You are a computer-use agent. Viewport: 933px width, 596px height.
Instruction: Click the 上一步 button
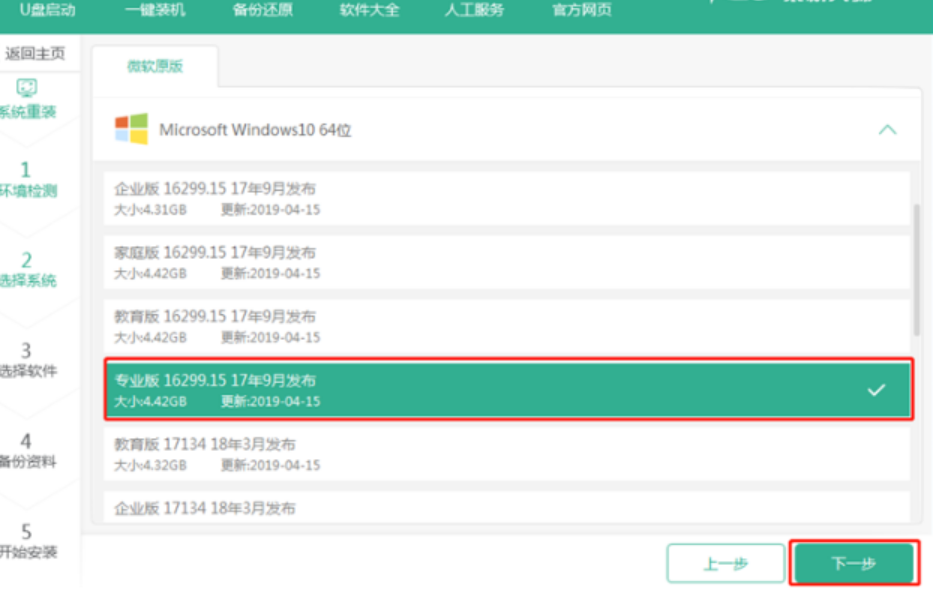(x=725, y=563)
